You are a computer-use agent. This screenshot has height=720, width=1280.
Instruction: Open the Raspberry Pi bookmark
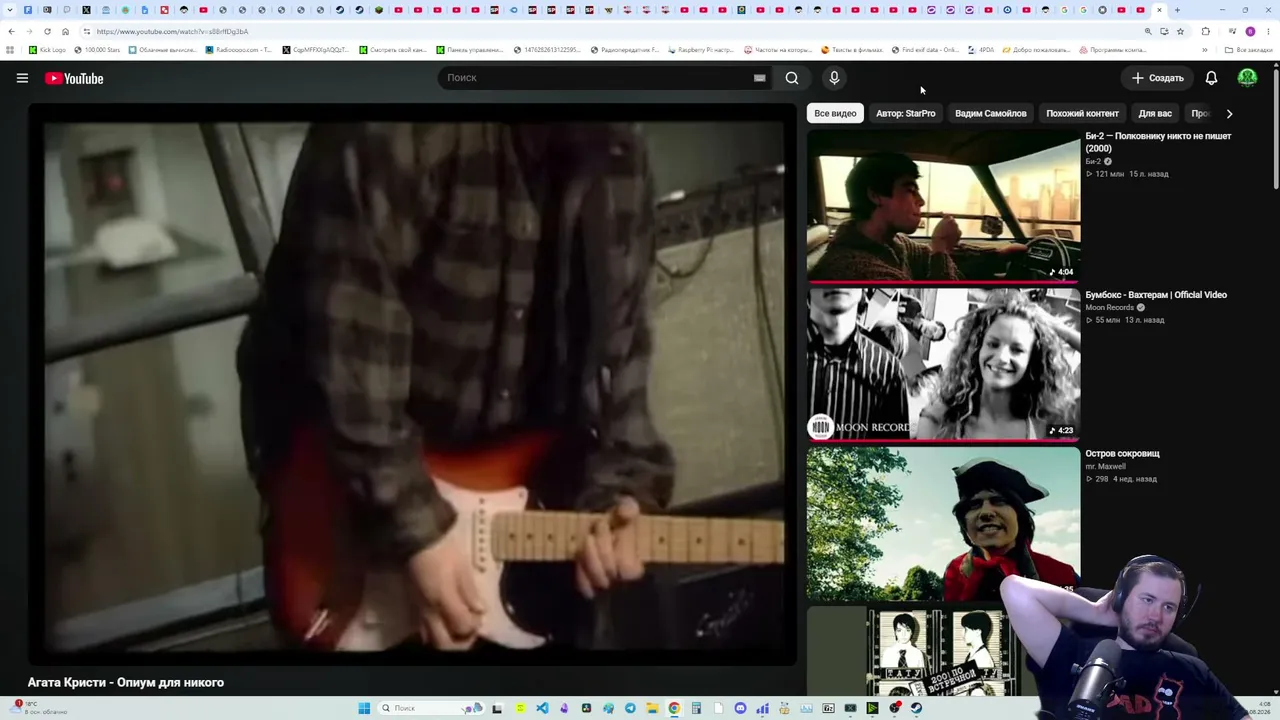[700, 50]
